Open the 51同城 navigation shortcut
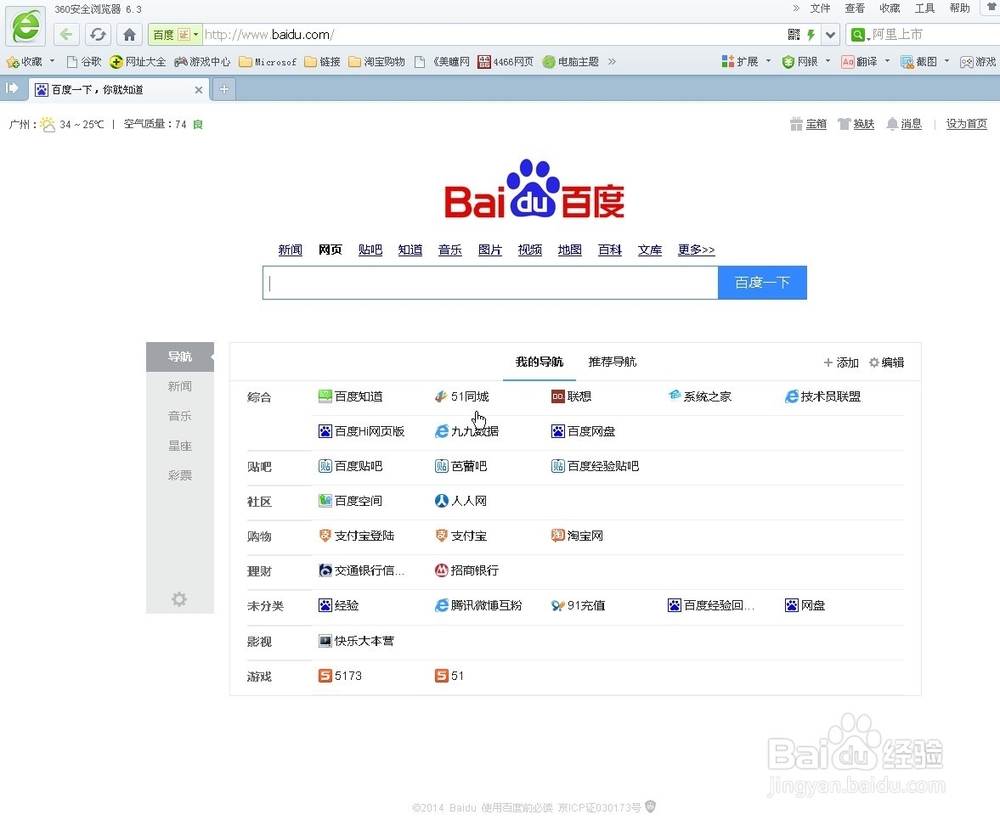This screenshot has width=1000, height=820. click(x=462, y=397)
